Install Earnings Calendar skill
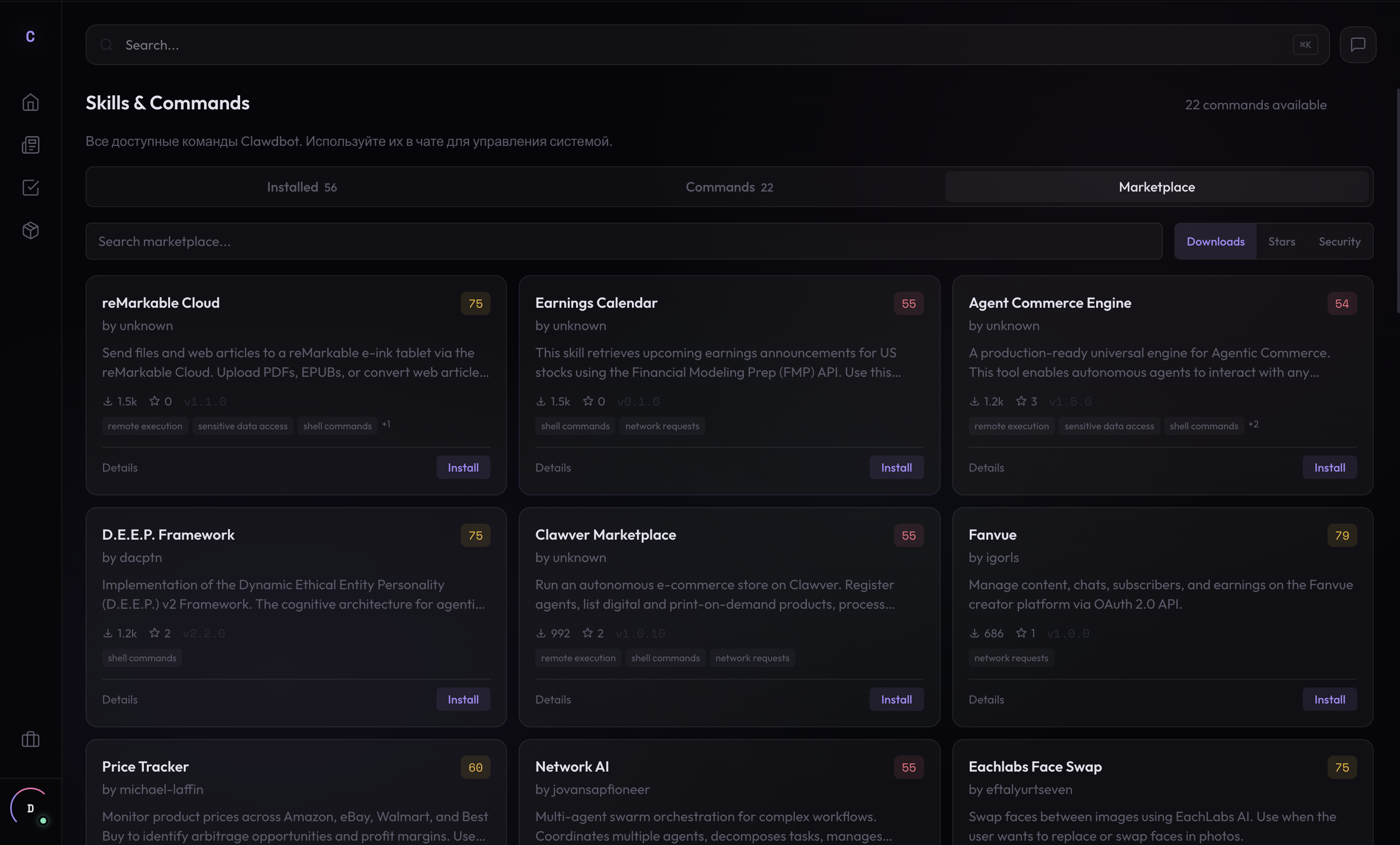Viewport: 1400px width, 845px height. coord(896,468)
